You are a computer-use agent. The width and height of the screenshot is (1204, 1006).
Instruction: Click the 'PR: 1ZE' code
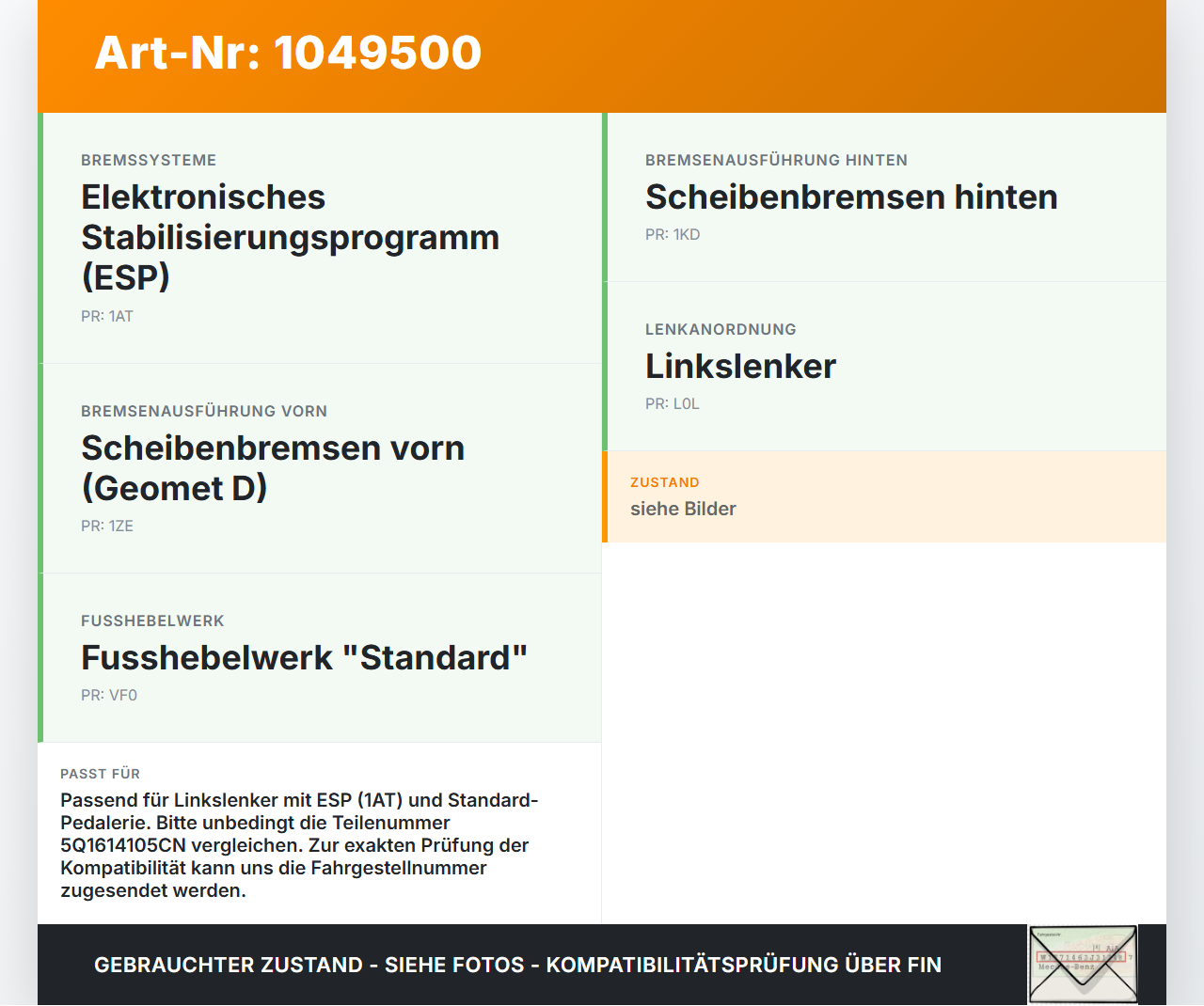coord(107,526)
